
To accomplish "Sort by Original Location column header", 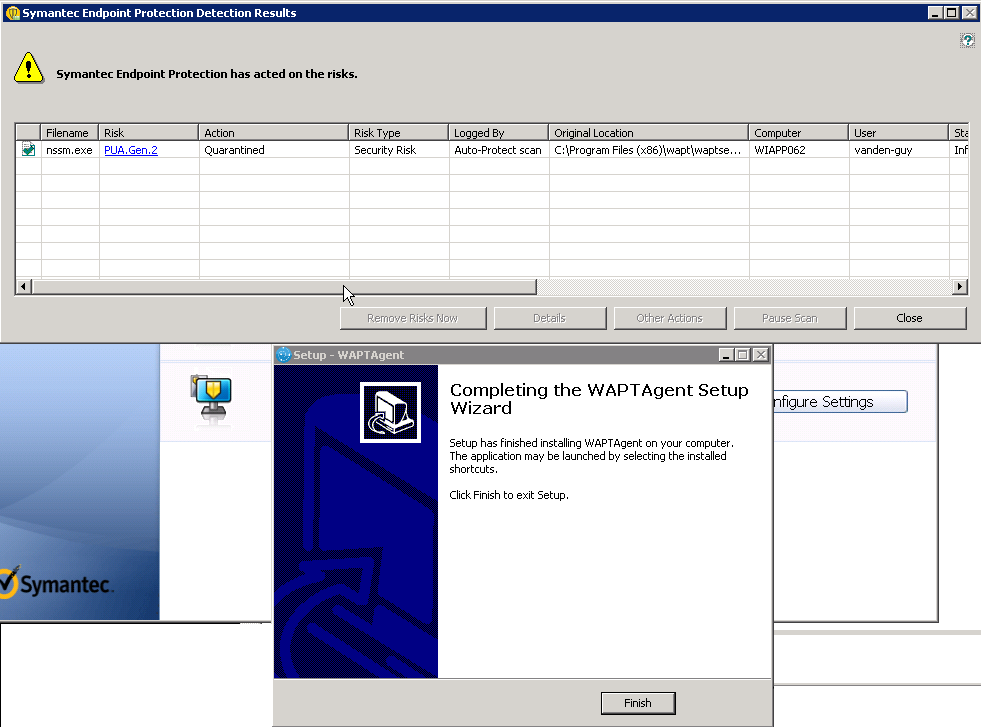I will (x=649, y=133).
